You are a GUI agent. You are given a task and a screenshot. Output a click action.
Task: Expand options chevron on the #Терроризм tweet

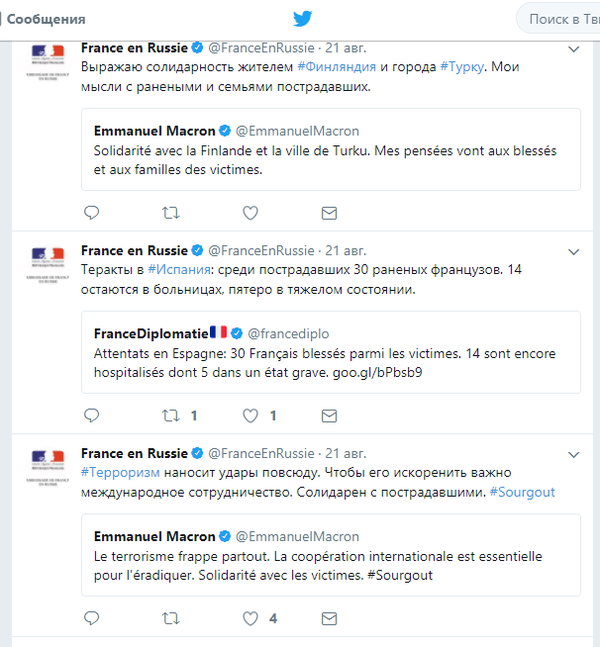[x=574, y=455]
